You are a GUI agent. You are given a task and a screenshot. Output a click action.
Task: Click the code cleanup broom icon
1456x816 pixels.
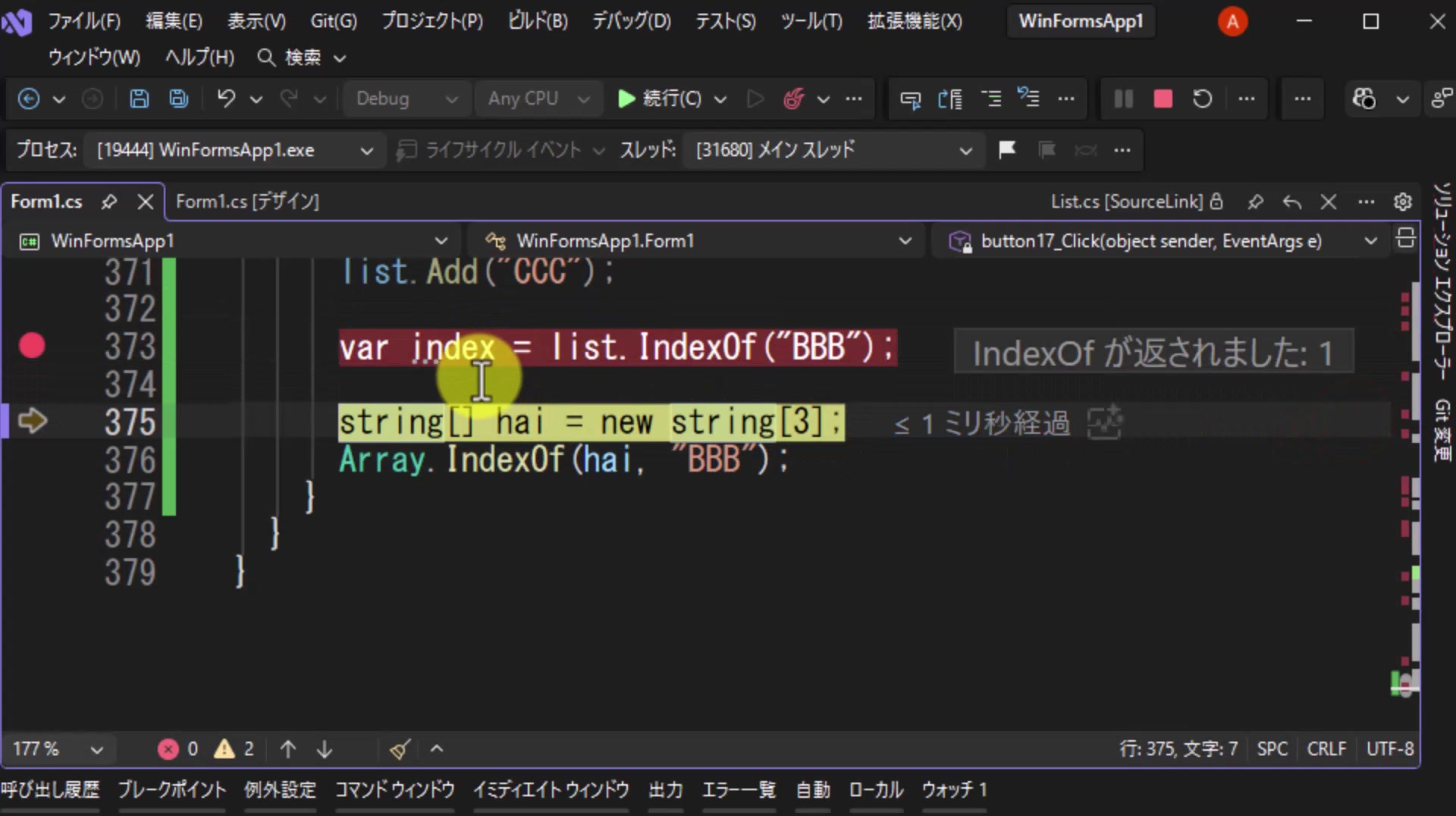[400, 749]
